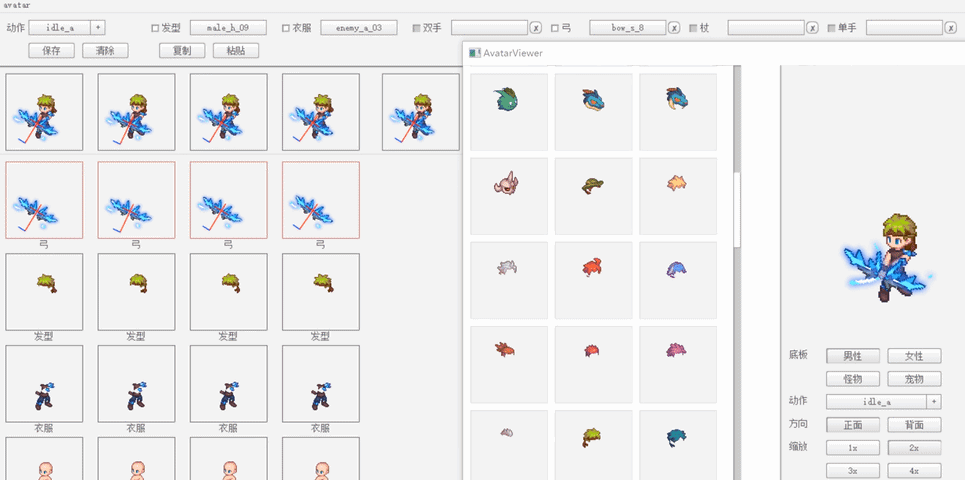This screenshot has width=965, height=480.
Task: Pick the grey-white hair item
Action: [509, 281]
